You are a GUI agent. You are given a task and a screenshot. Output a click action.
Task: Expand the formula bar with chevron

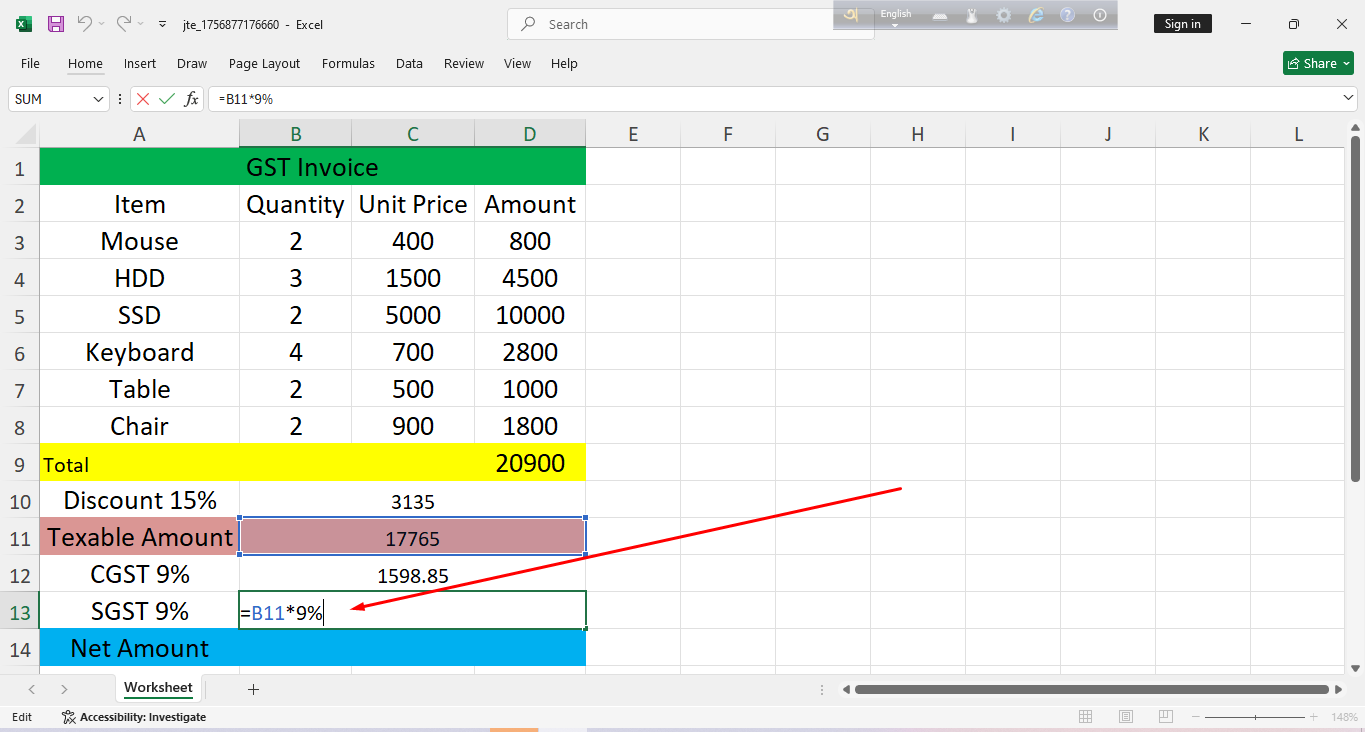pyautogui.click(x=1348, y=98)
